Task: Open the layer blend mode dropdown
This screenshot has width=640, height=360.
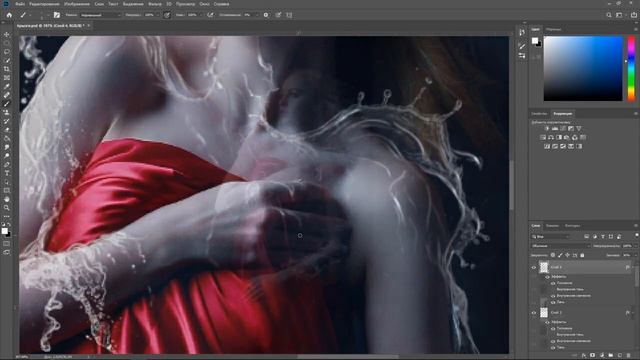Action: point(560,246)
